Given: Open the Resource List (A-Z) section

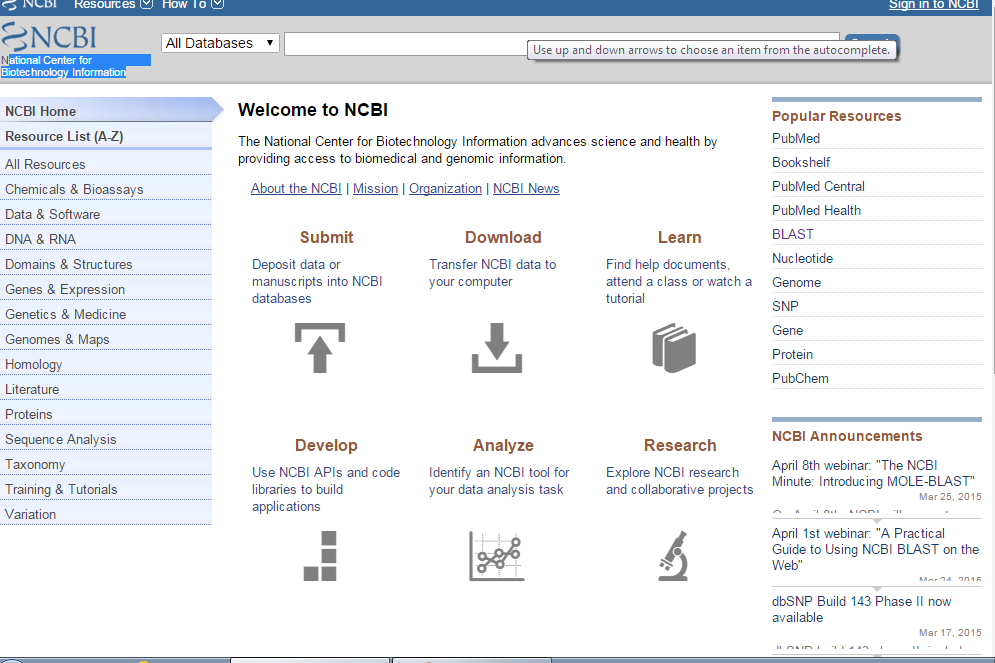Looking at the screenshot, I should click(x=63, y=137).
